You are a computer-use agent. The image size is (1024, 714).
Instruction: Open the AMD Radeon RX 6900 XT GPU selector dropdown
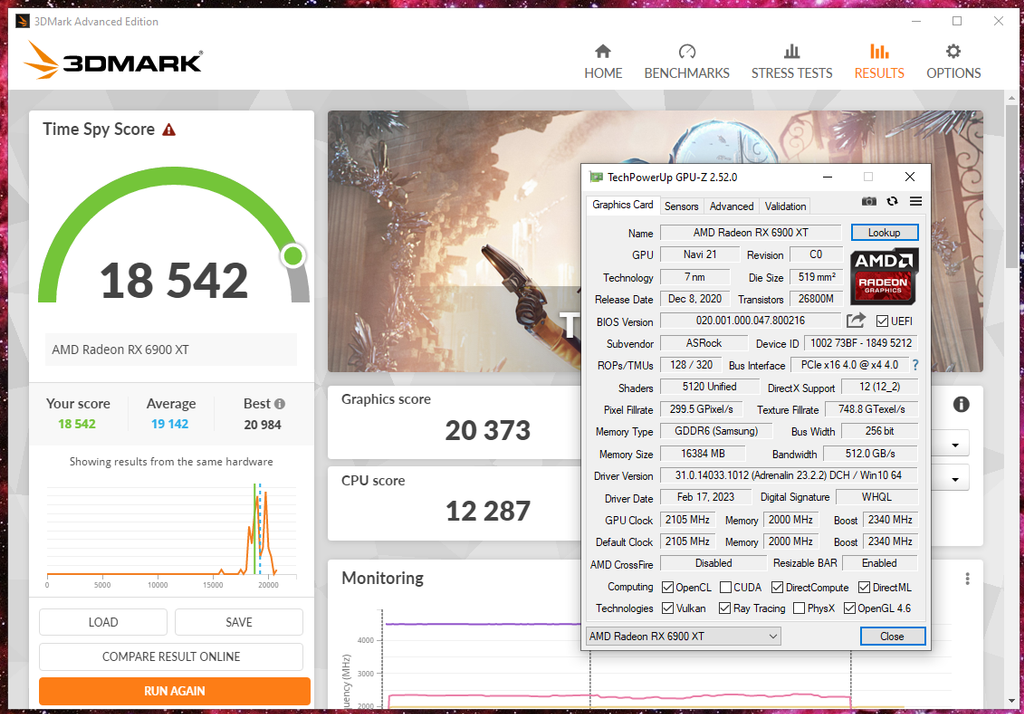pos(684,636)
